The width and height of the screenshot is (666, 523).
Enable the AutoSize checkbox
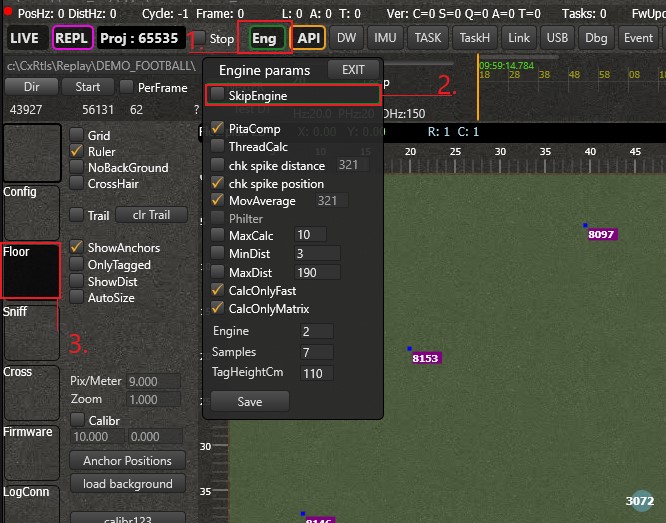pyautogui.click(x=76, y=297)
